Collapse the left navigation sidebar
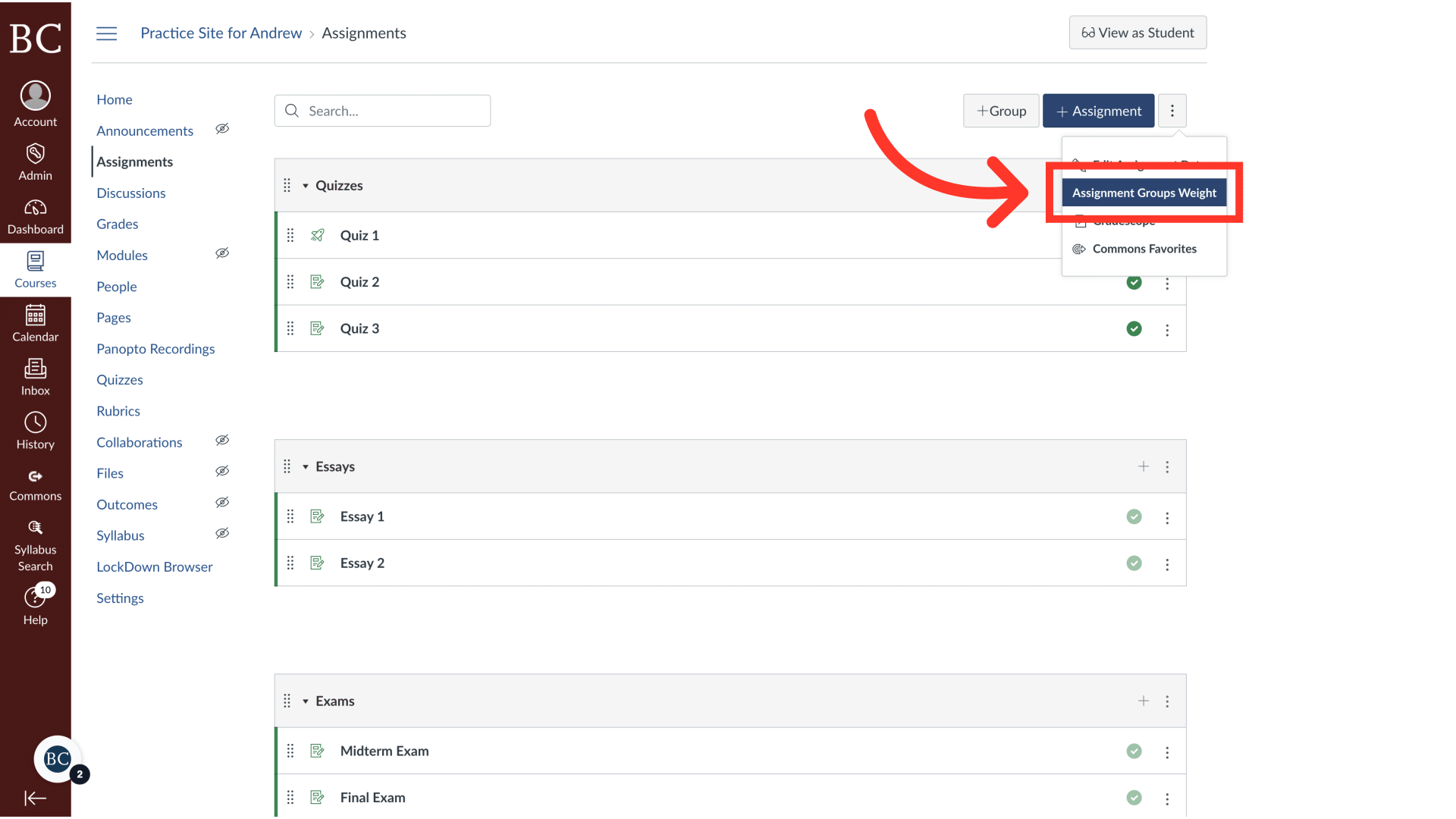Screen dimensions: 1456x819 (x=35, y=798)
